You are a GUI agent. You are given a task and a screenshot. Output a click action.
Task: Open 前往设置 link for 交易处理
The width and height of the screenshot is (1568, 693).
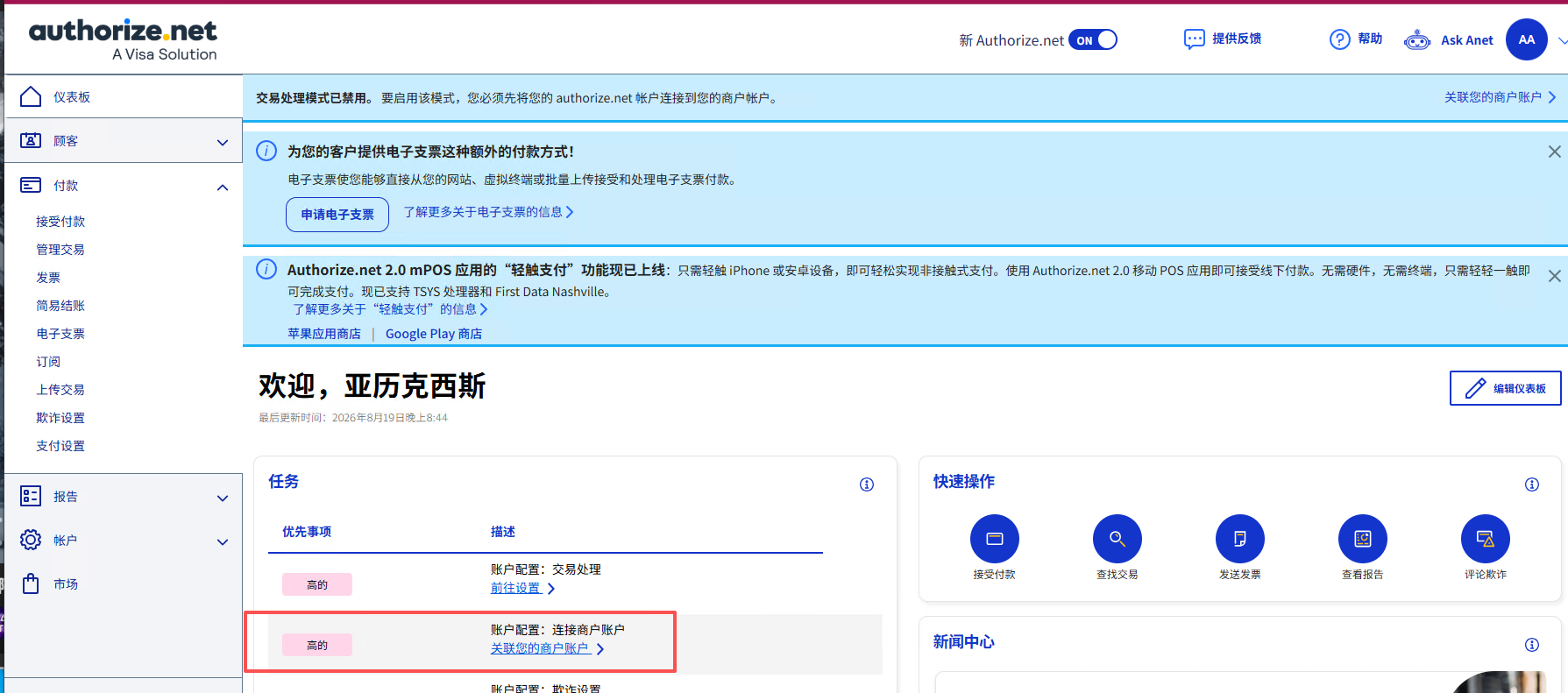point(522,588)
